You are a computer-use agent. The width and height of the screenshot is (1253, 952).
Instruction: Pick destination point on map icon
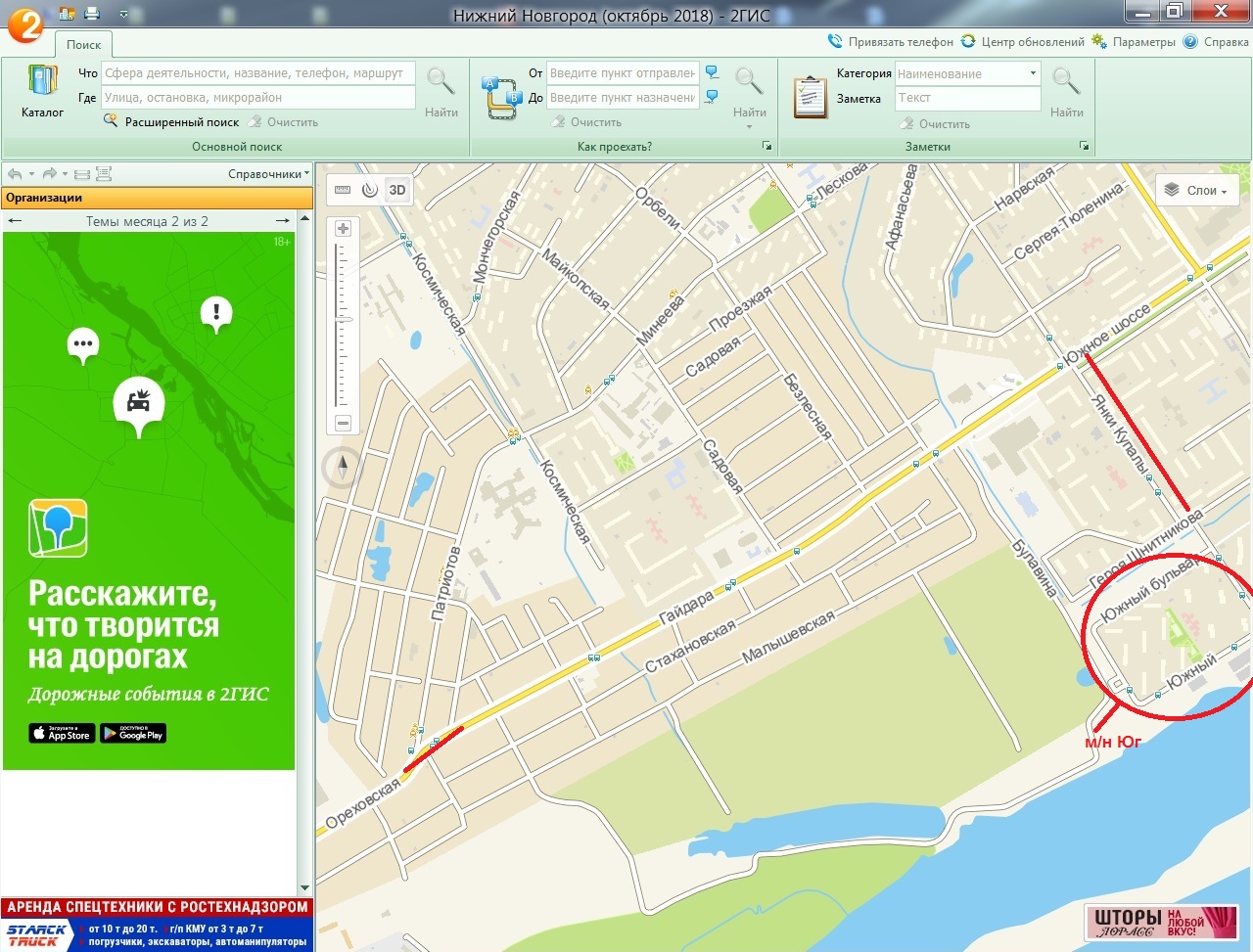tap(713, 98)
